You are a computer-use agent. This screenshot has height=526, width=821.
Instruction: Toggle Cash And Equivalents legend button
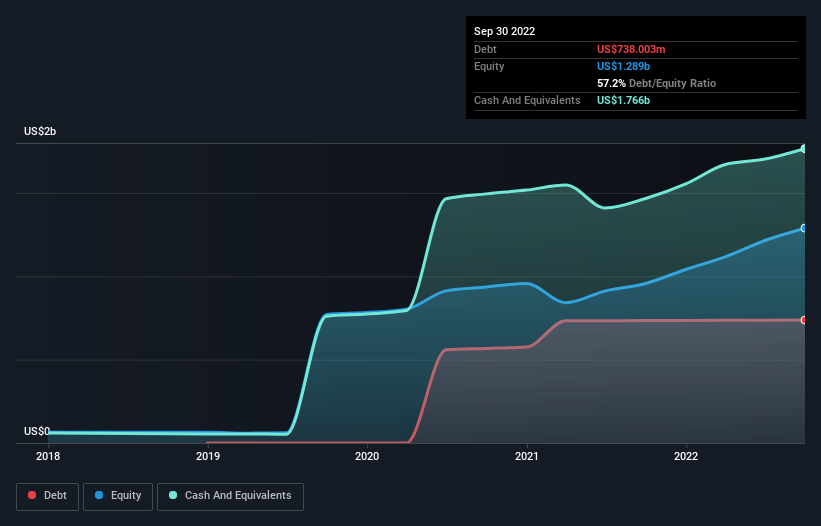(230, 496)
